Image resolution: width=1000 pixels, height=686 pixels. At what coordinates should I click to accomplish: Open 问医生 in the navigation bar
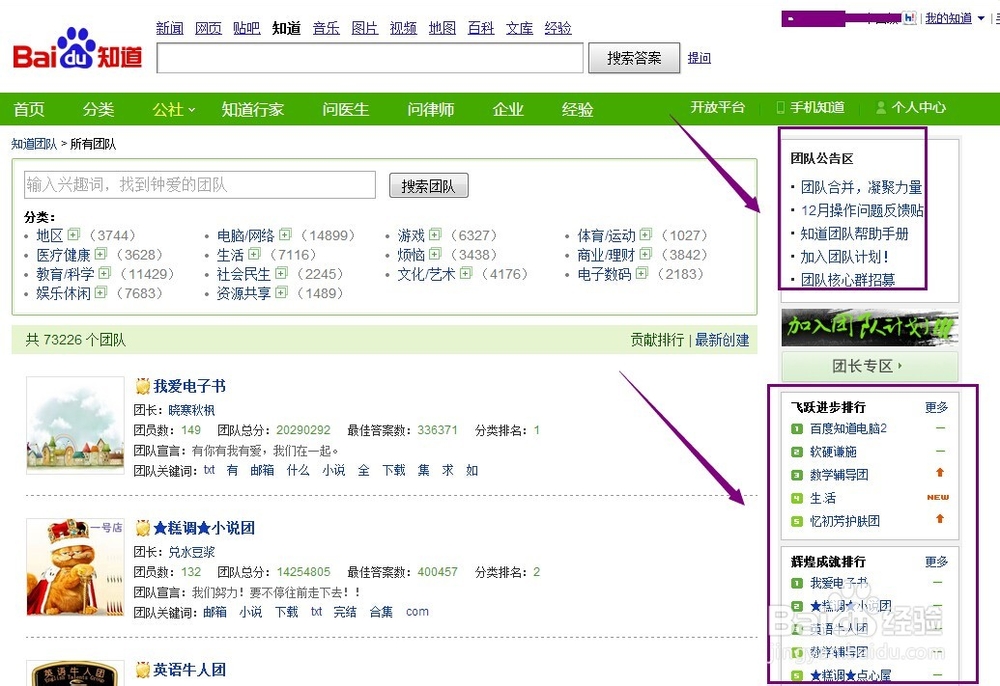[345, 110]
